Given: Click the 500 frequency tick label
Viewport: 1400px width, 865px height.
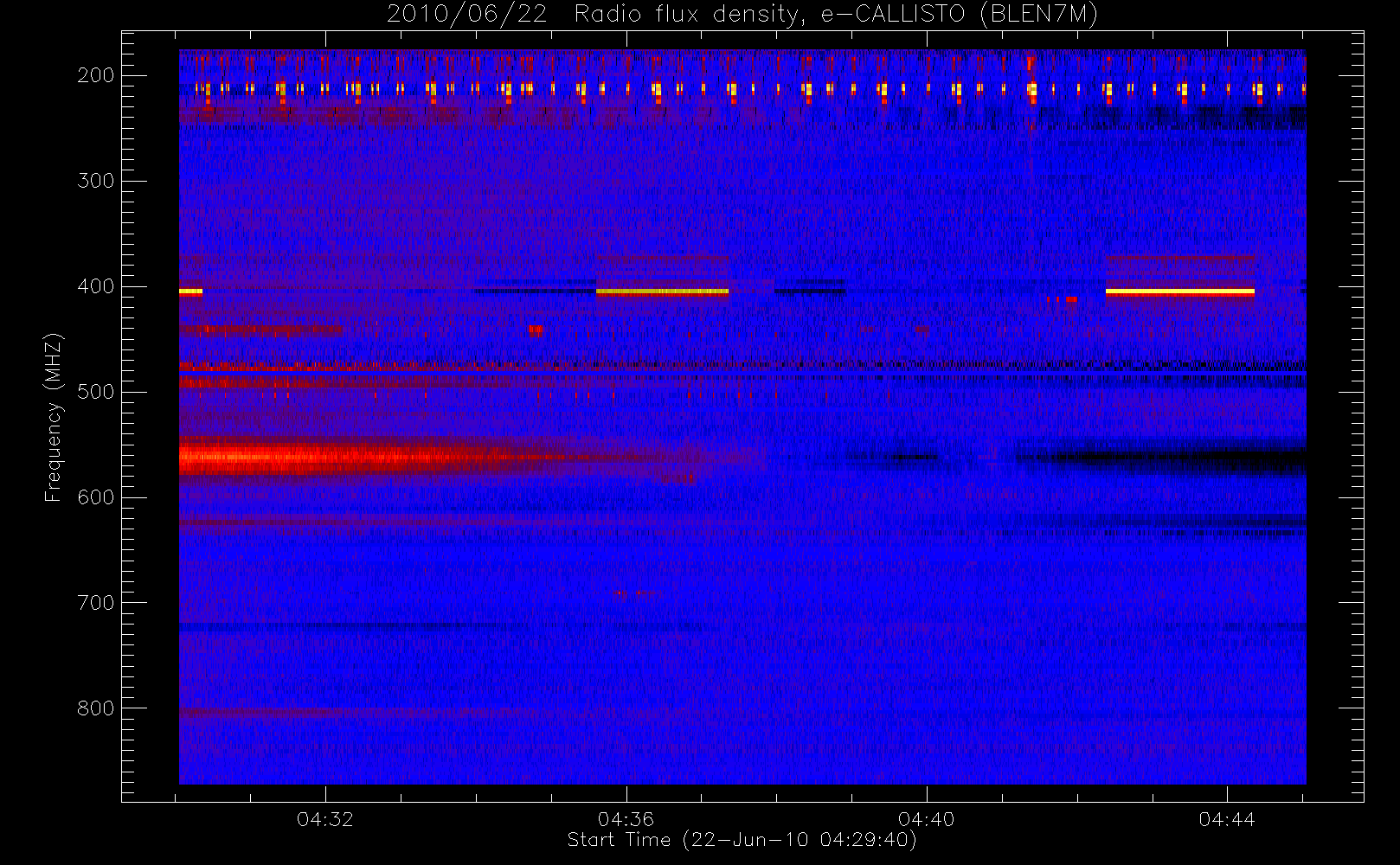Looking at the screenshot, I should point(96,392).
